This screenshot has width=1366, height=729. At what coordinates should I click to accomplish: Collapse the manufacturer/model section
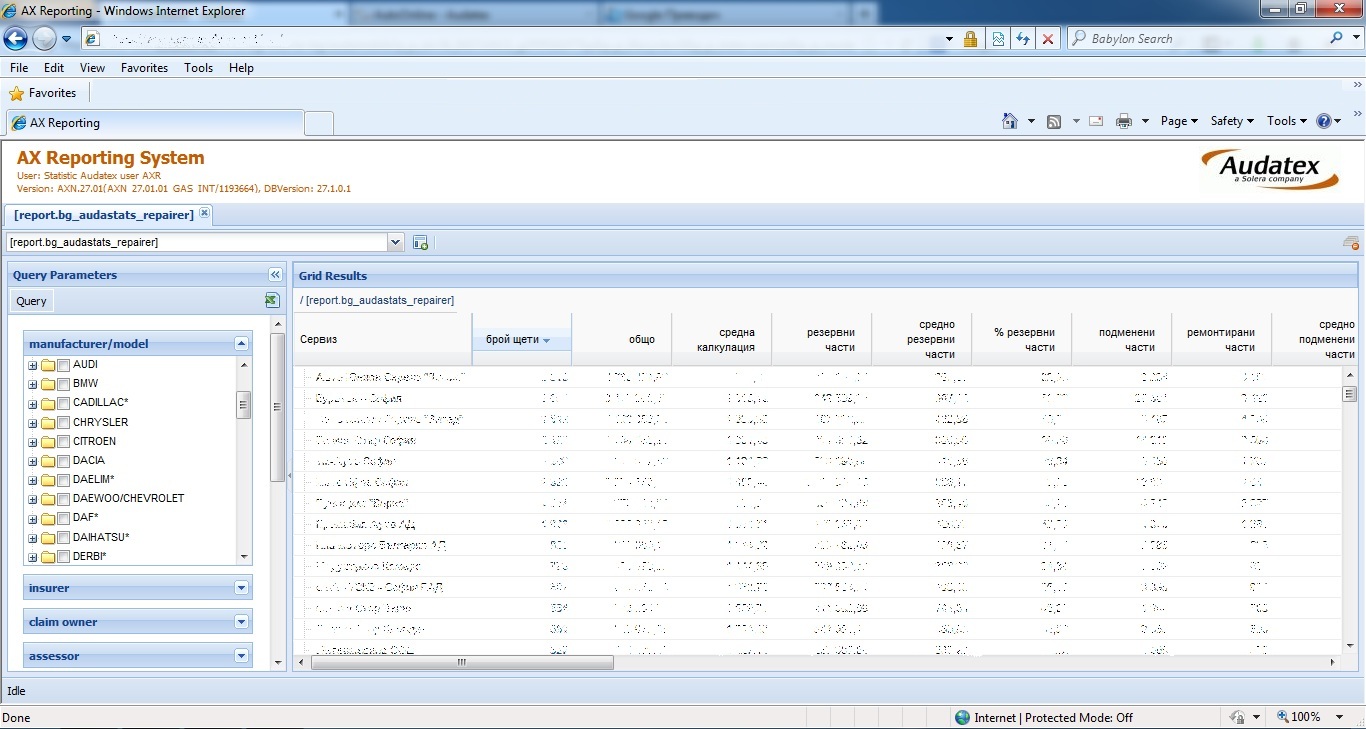coord(241,343)
